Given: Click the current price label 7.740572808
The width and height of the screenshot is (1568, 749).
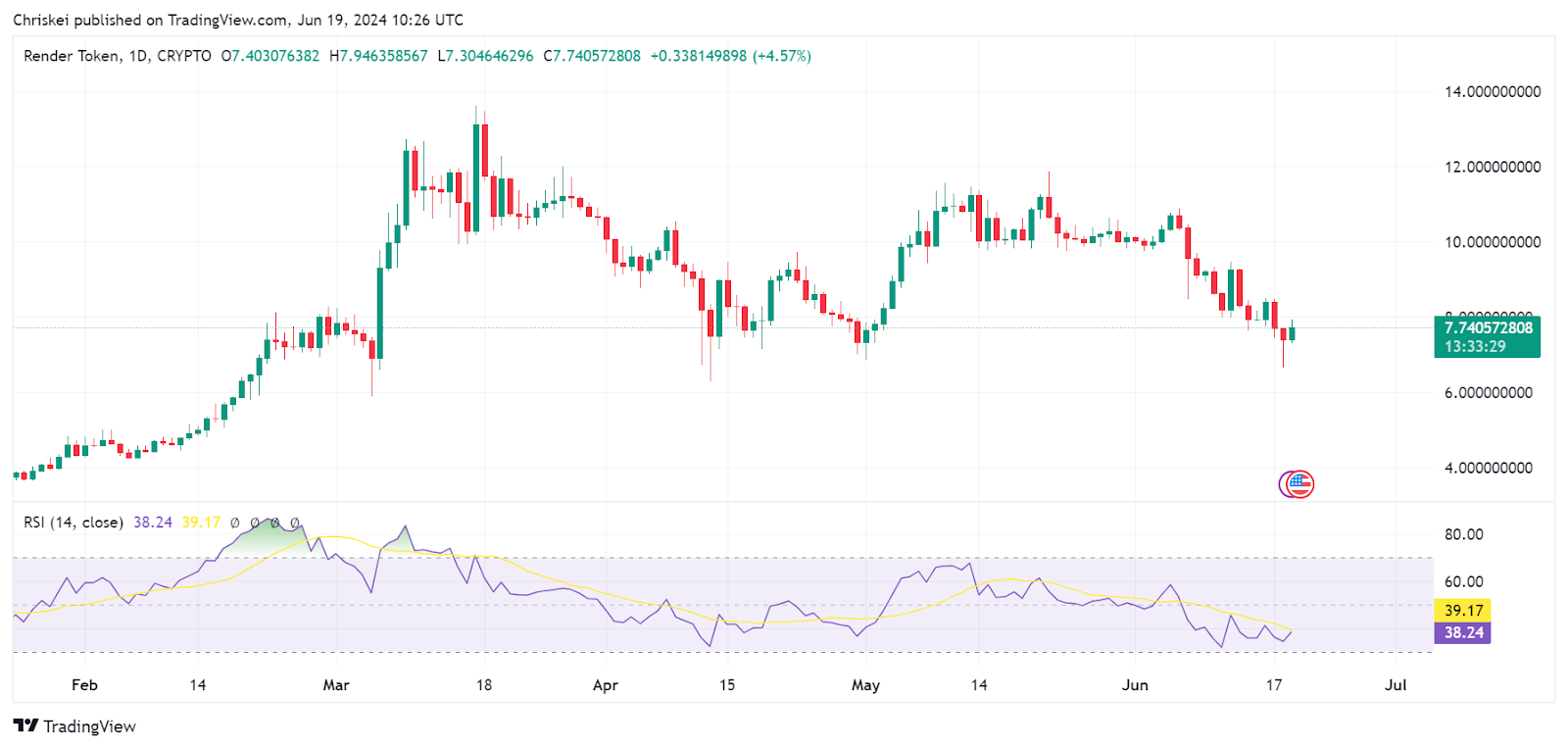Looking at the screenshot, I should click(x=1488, y=327).
